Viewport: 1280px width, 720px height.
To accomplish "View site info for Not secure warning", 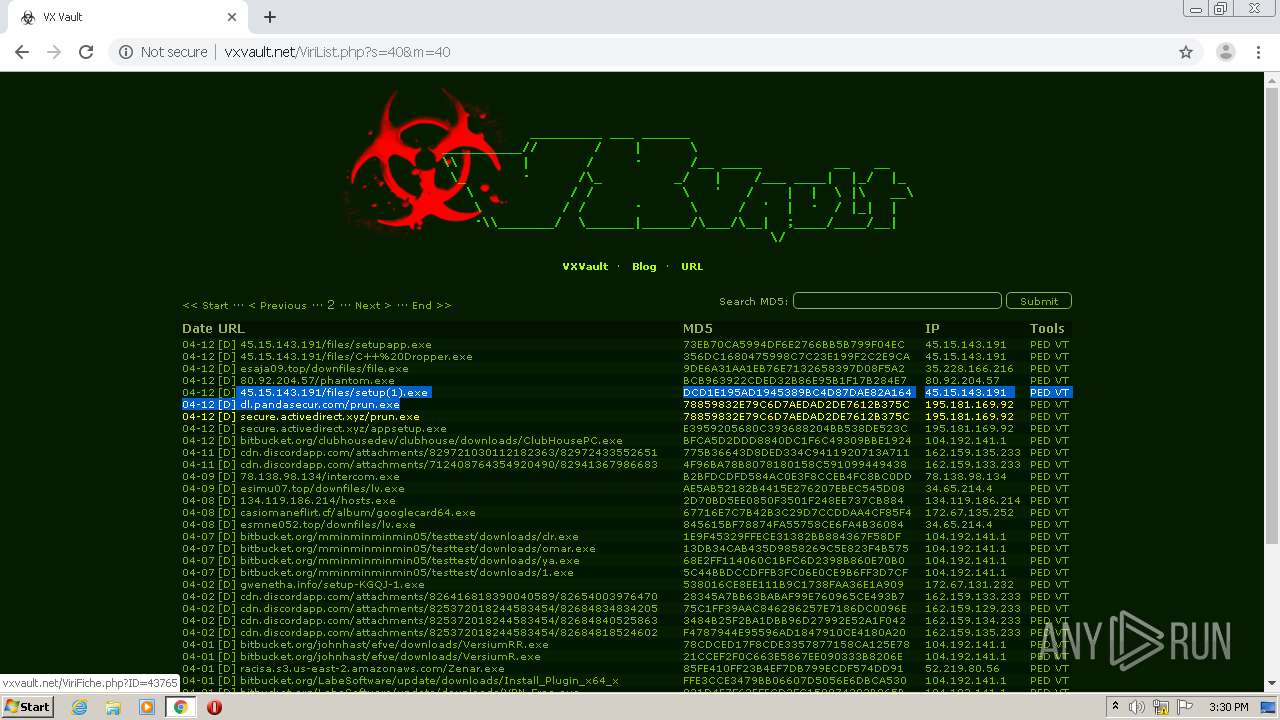I will click(163, 52).
